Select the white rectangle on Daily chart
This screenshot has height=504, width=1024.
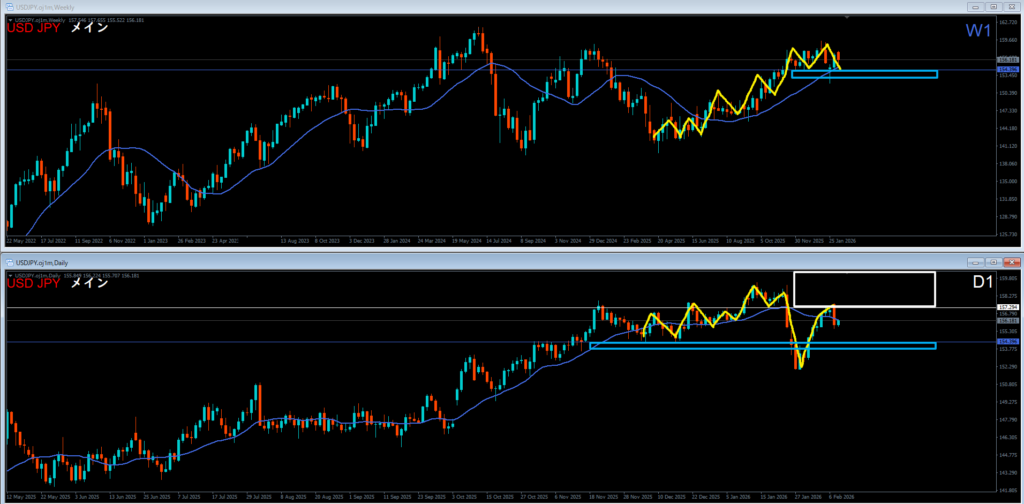[x=864, y=289]
